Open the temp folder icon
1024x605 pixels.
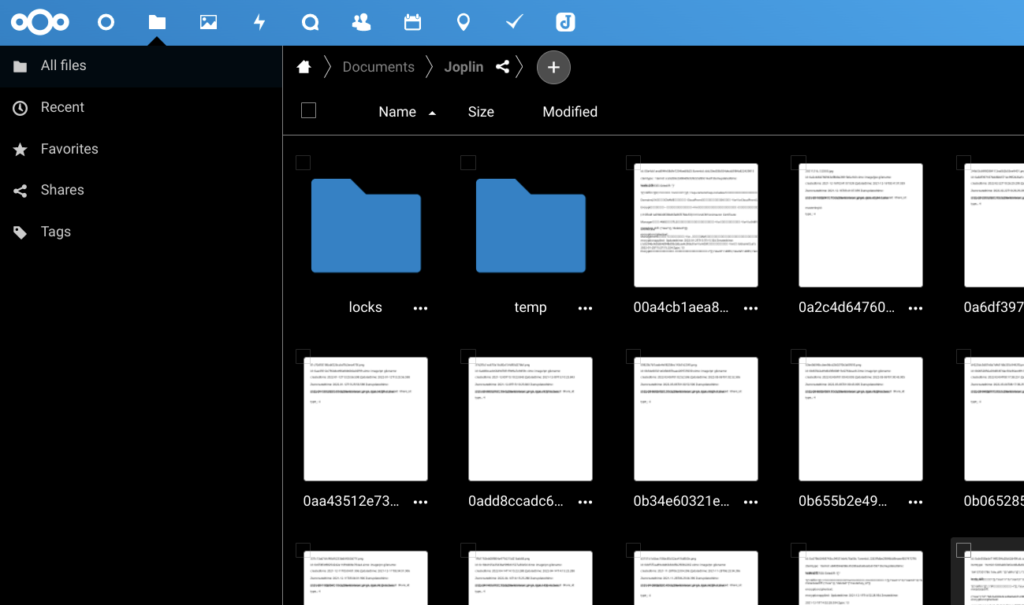click(x=530, y=225)
